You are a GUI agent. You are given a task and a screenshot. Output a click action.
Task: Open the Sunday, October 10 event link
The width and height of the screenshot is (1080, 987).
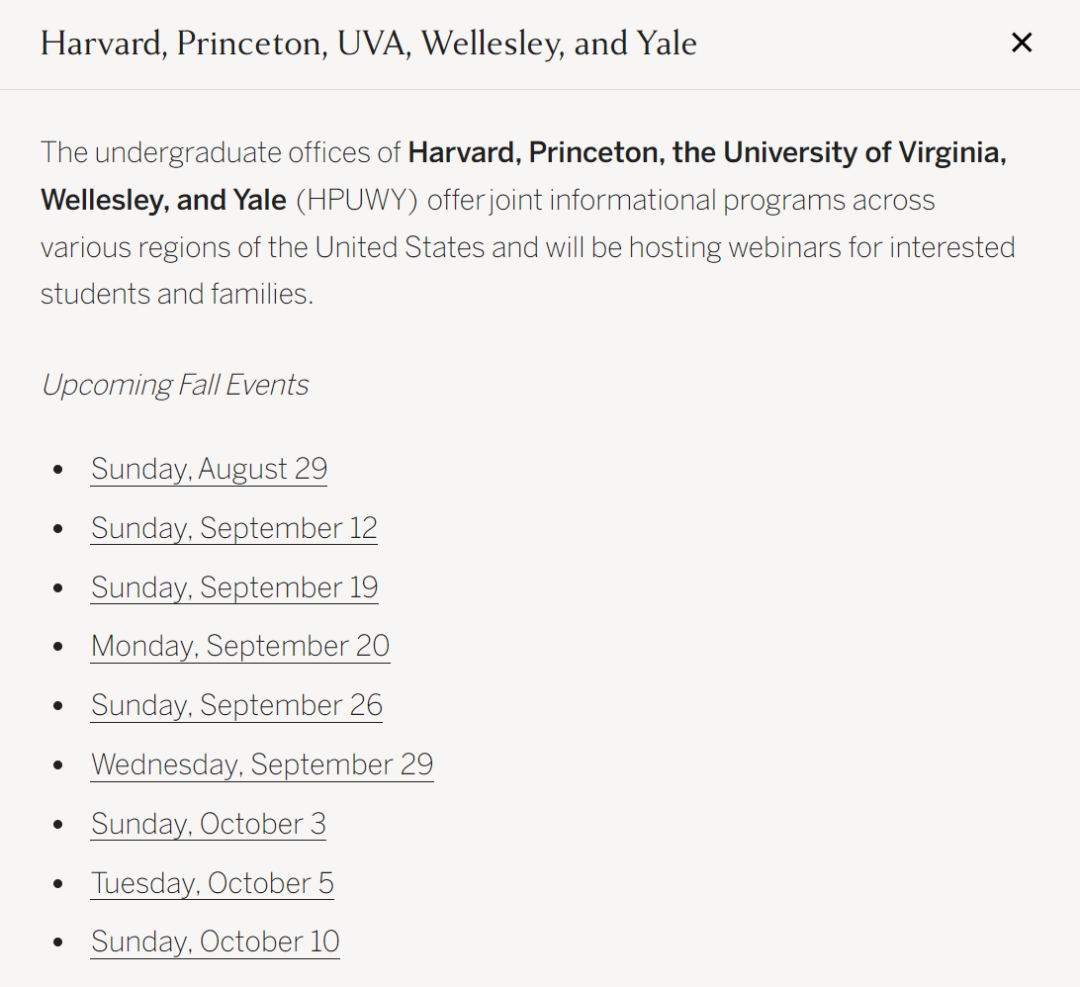215,942
